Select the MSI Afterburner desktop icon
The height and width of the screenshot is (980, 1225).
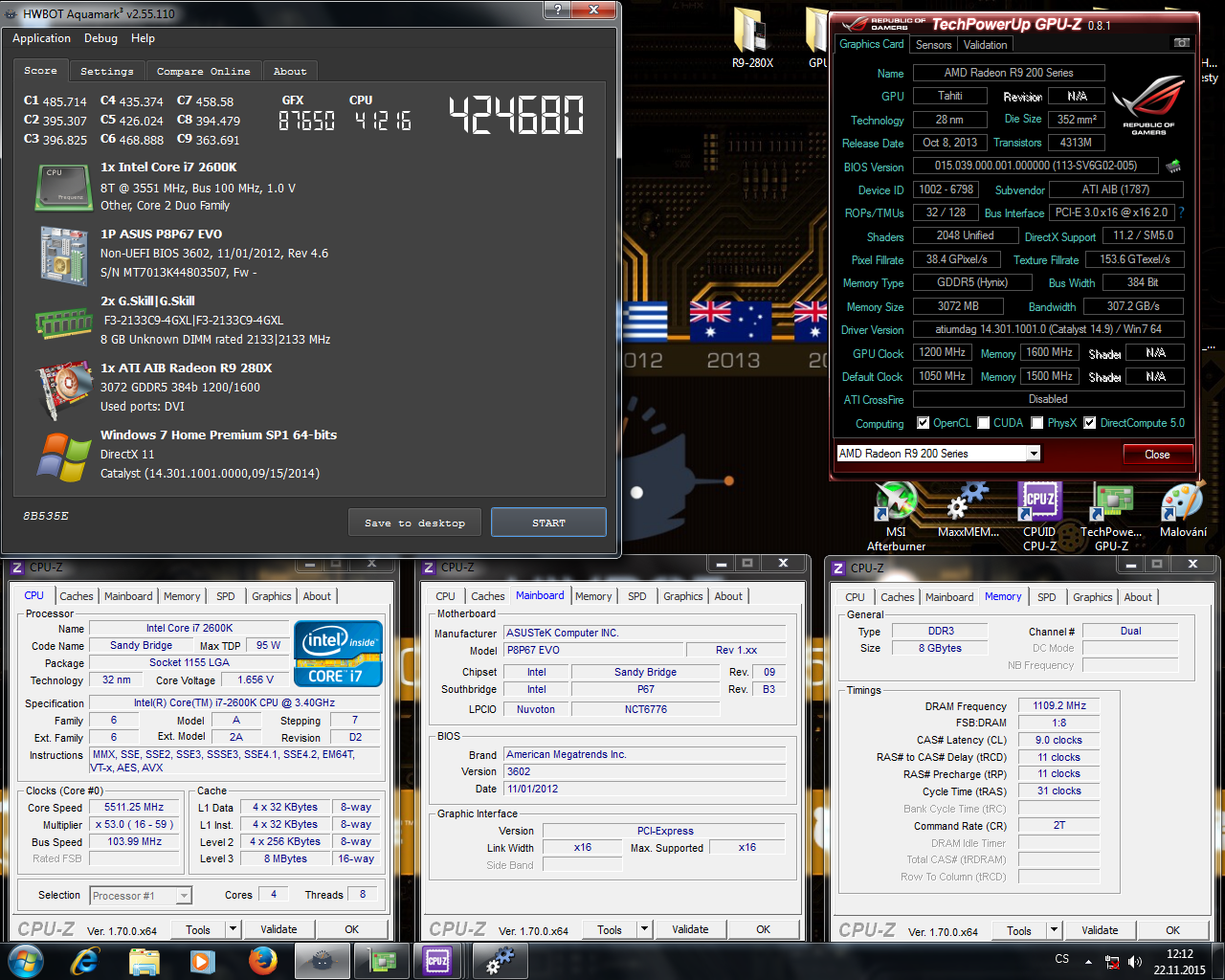pos(896,517)
